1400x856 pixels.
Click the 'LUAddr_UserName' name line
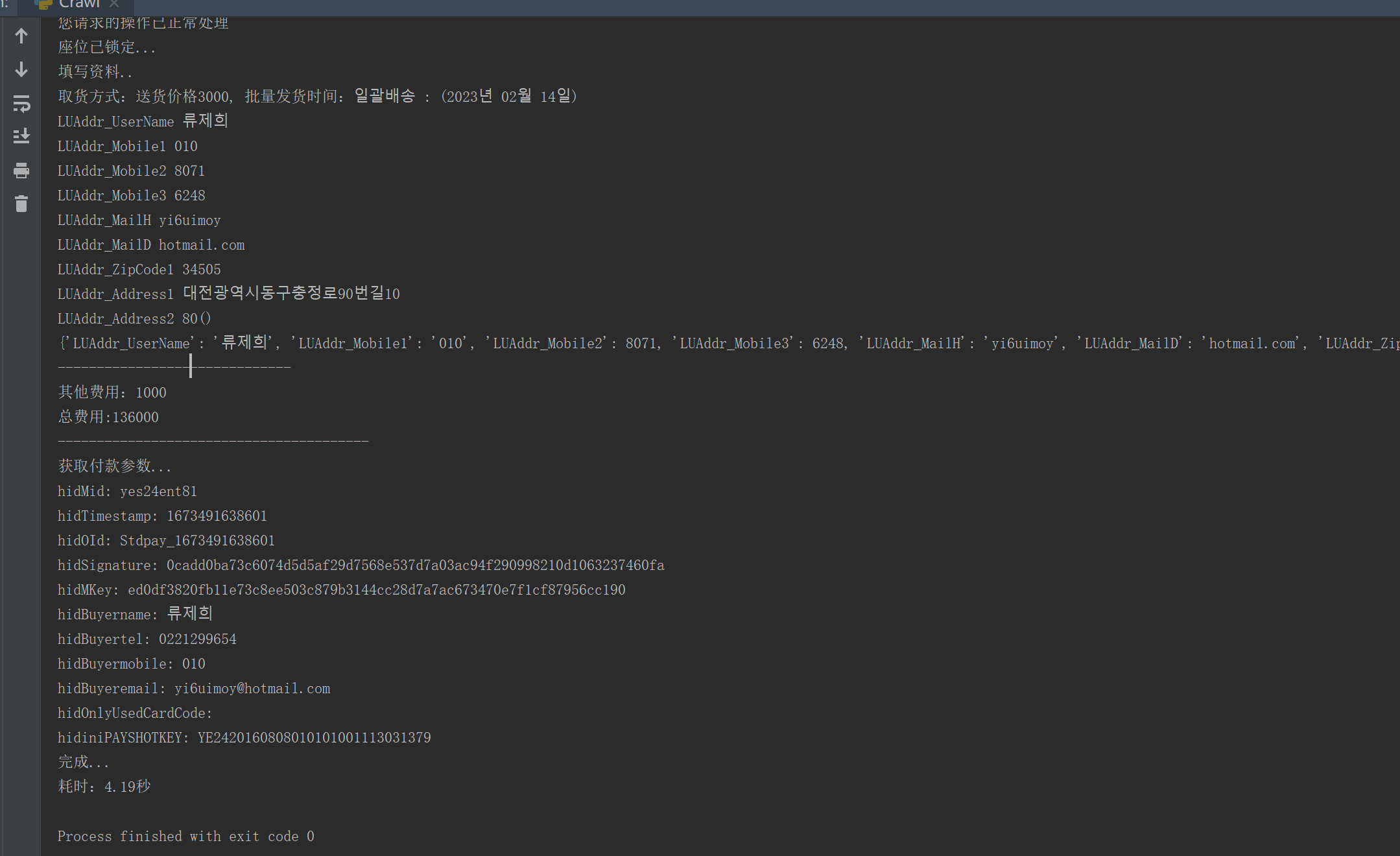click(143, 121)
